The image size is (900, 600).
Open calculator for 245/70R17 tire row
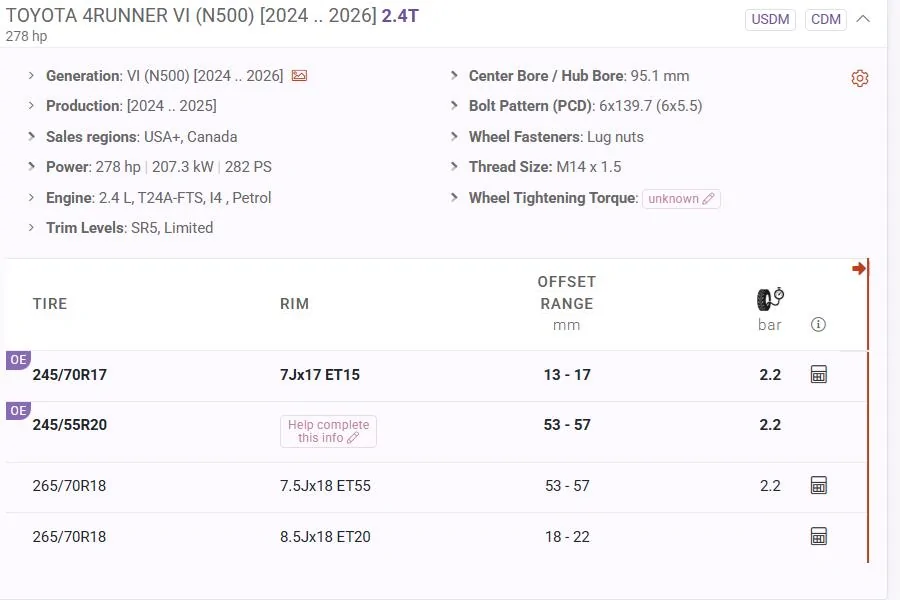pos(819,375)
